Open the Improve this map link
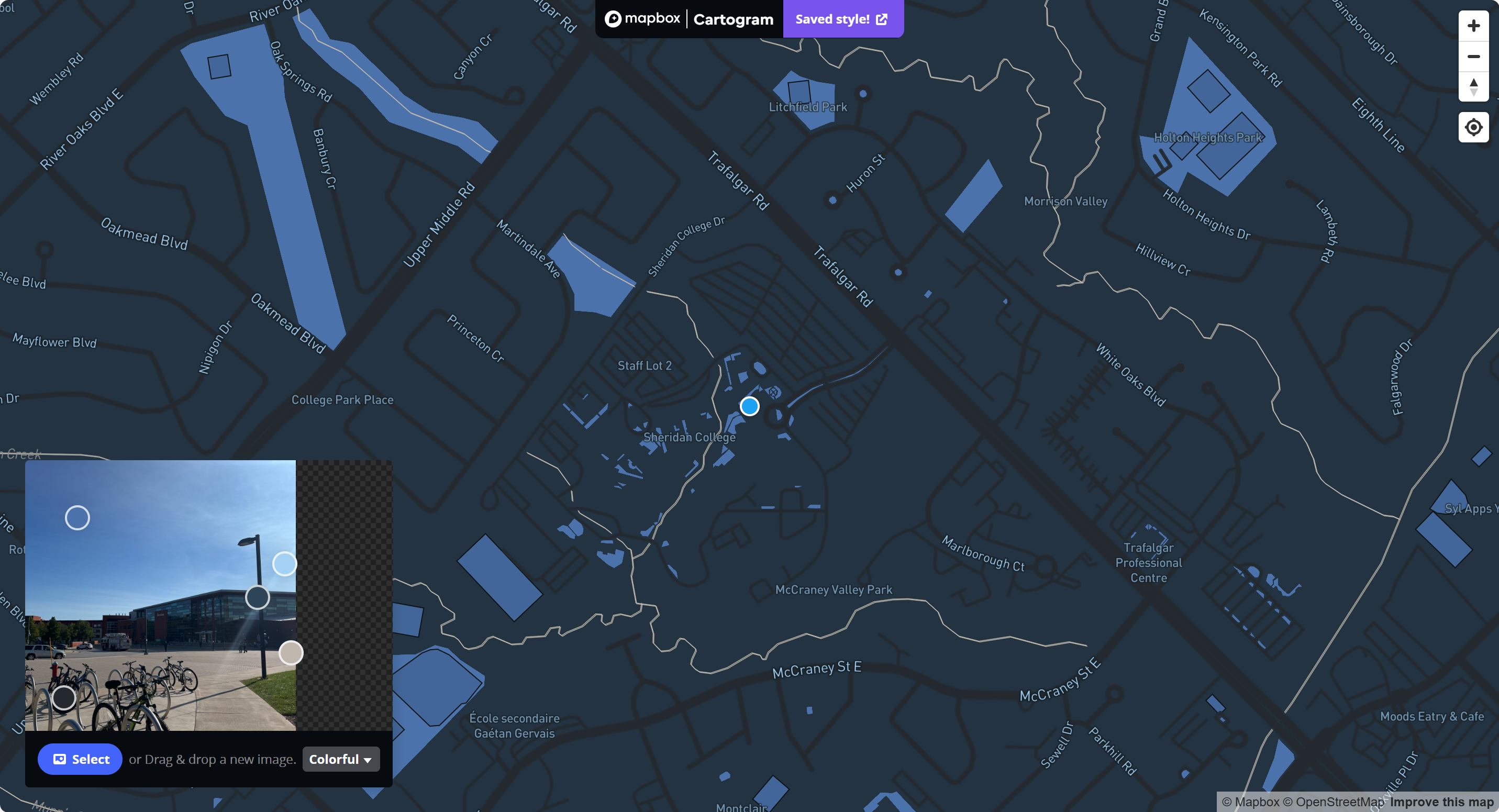This screenshot has width=1499, height=812. tap(1441, 802)
